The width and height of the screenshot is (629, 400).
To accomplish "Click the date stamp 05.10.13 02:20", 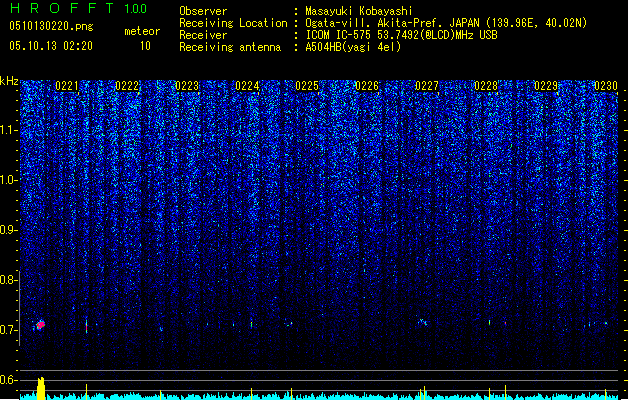I will pyautogui.click(x=51, y=46).
